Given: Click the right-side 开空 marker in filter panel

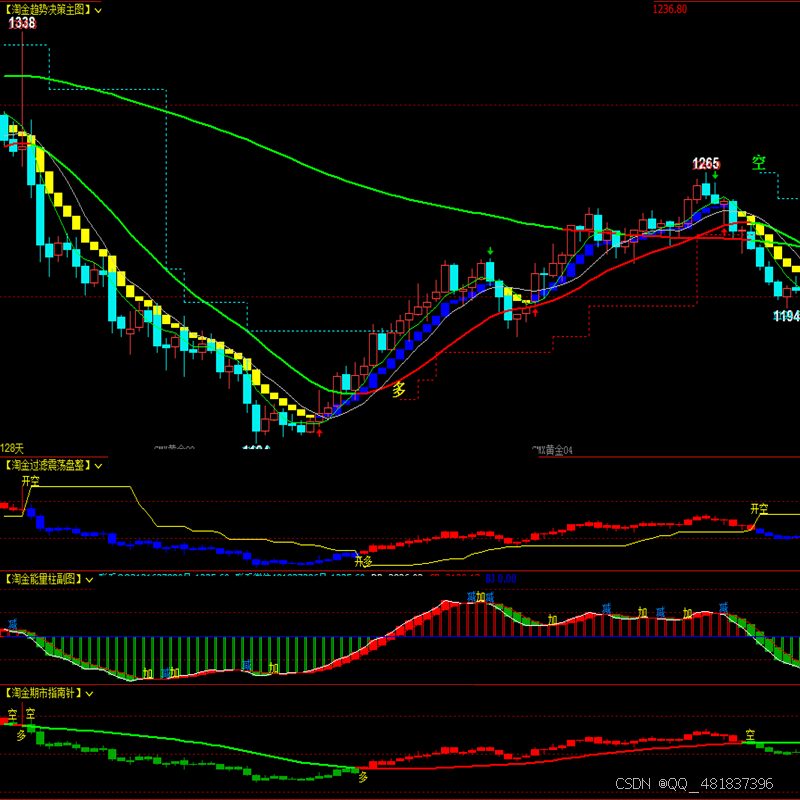Looking at the screenshot, I should click(x=759, y=509).
